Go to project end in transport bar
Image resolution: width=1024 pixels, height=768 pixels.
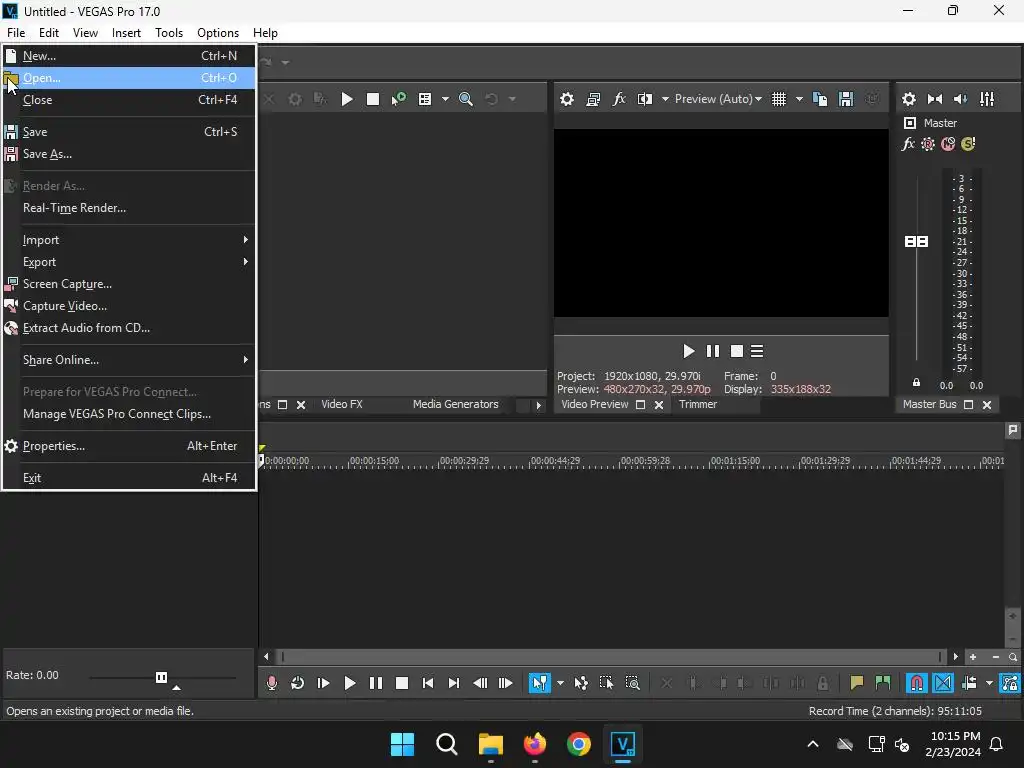[x=454, y=683]
